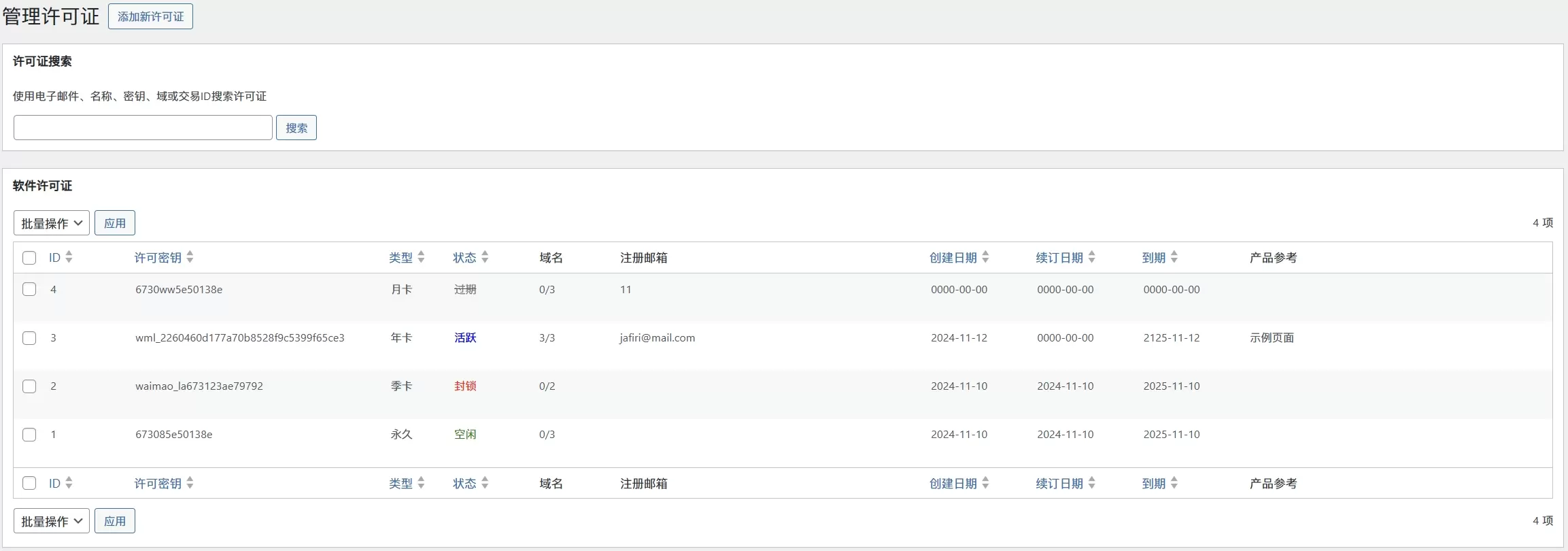Sort by the top 类型 column link
This screenshot has width=1568, height=551.
(401, 258)
